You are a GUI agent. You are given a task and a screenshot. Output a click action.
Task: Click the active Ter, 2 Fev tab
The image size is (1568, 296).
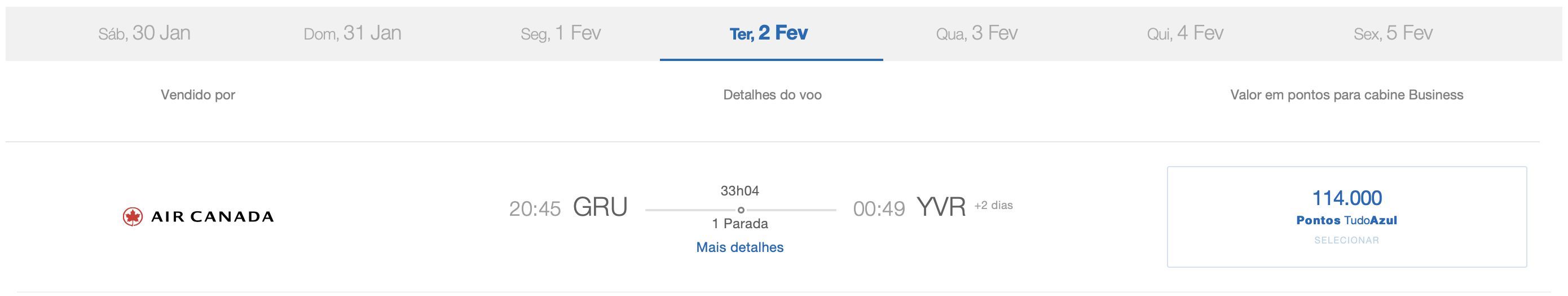tap(769, 33)
